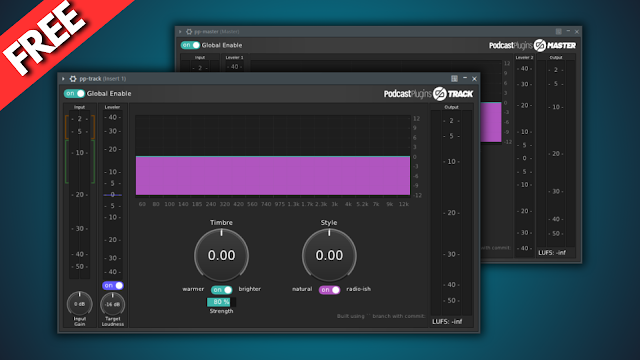Screen dimensions: 640x360
Task: Click the gear icon in pp-track title bar
Action: [x=73, y=79]
